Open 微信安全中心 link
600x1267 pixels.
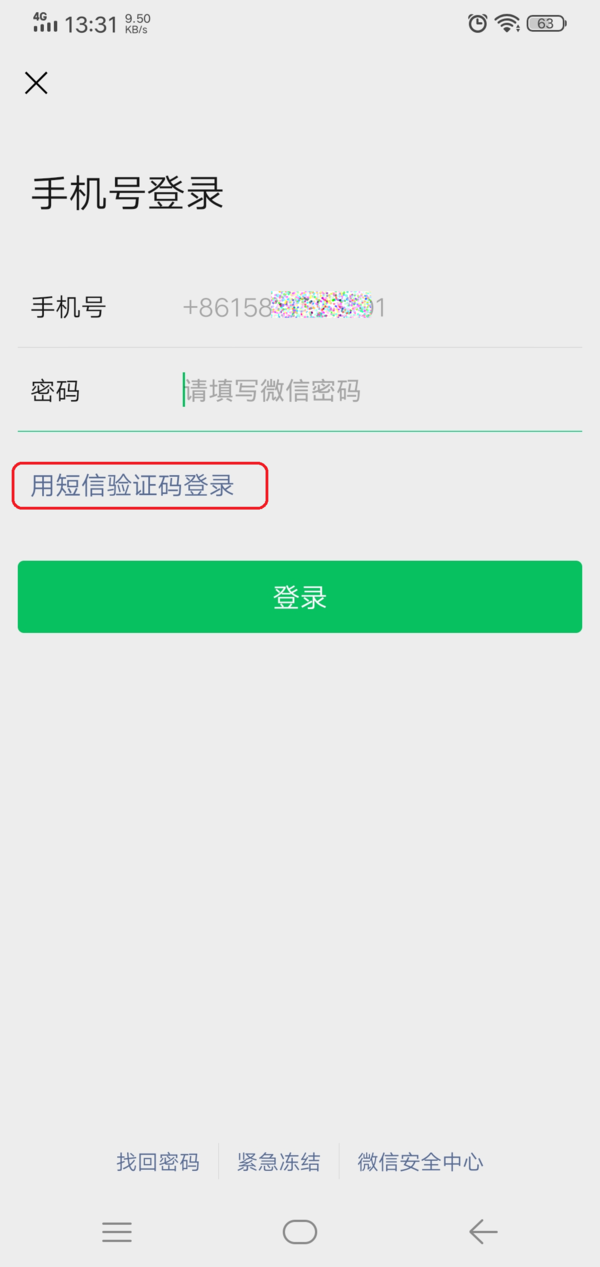tap(421, 1162)
